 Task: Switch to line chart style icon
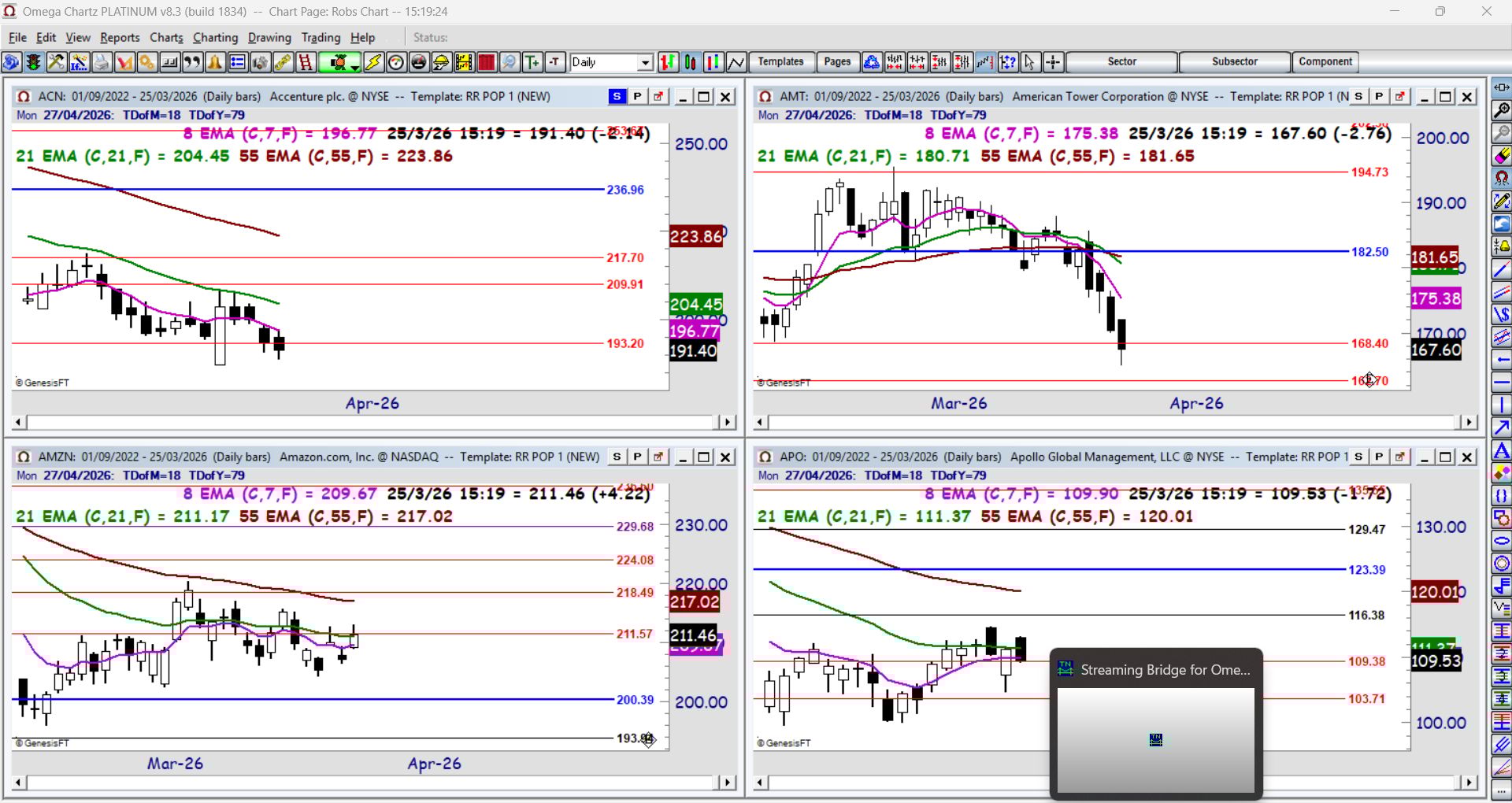736,62
